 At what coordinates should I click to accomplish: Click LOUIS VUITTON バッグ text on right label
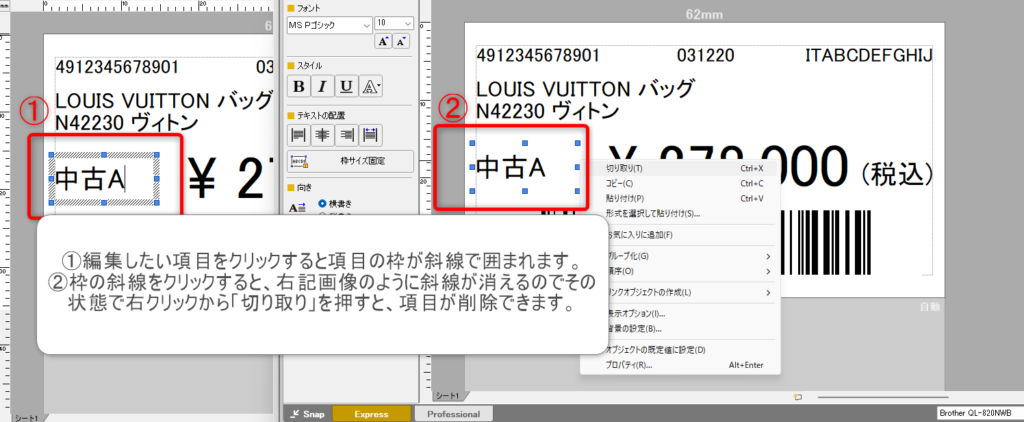584,88
